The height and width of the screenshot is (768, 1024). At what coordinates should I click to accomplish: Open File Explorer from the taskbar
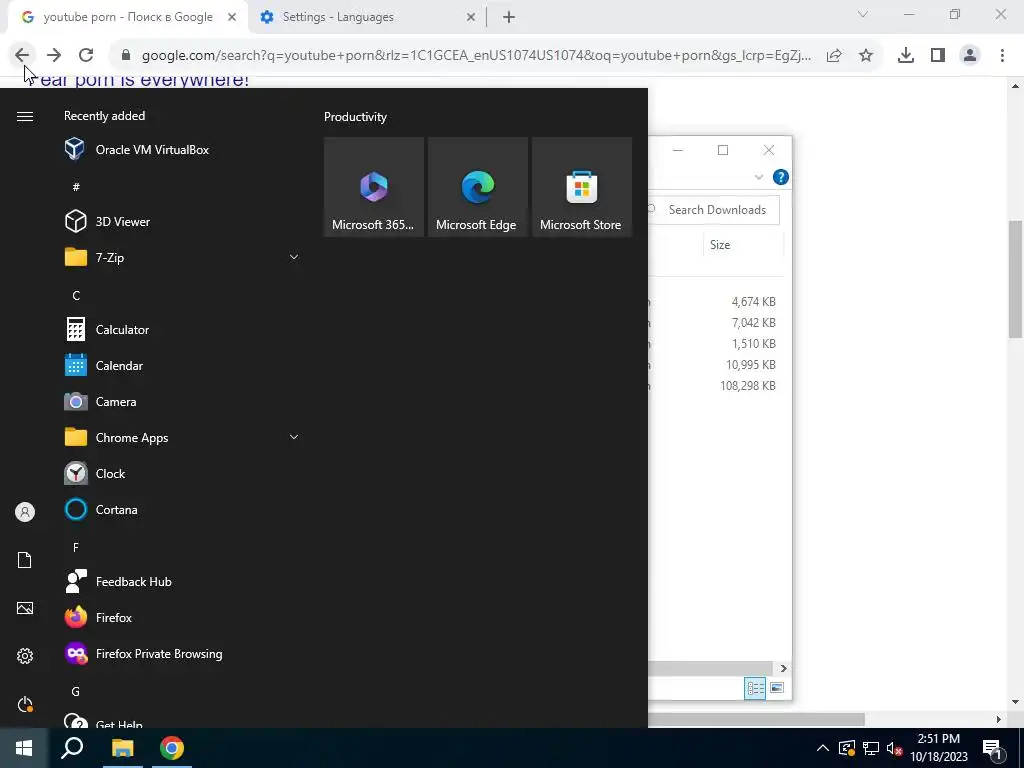(x=122, y=748)
